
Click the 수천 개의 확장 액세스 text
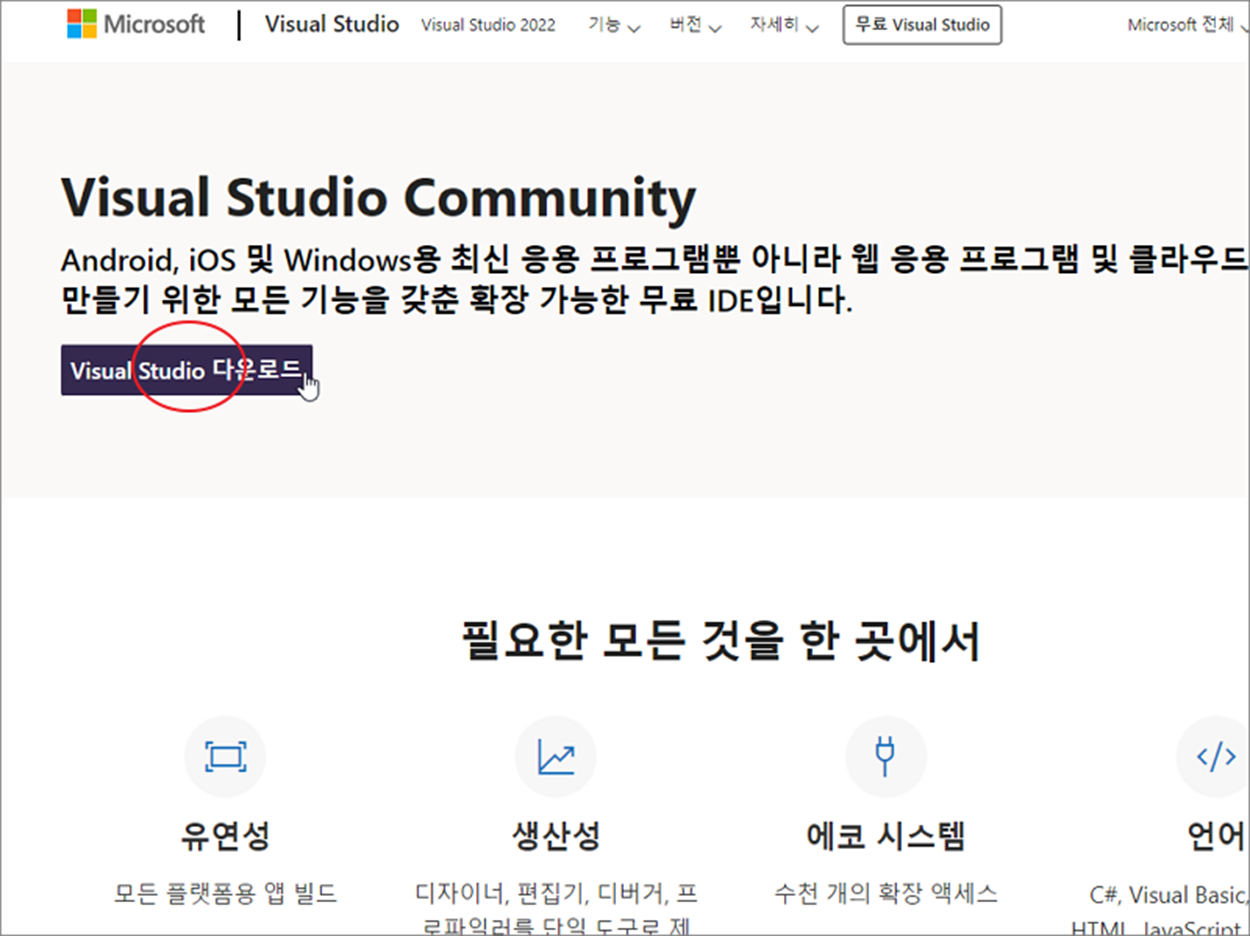point(886,894)
